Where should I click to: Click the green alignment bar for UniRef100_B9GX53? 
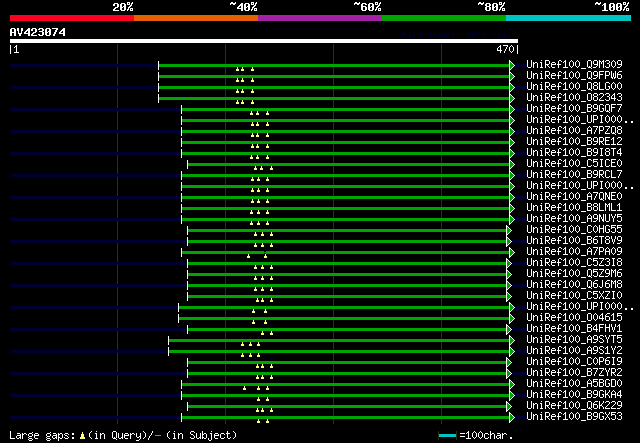[346, 418]
